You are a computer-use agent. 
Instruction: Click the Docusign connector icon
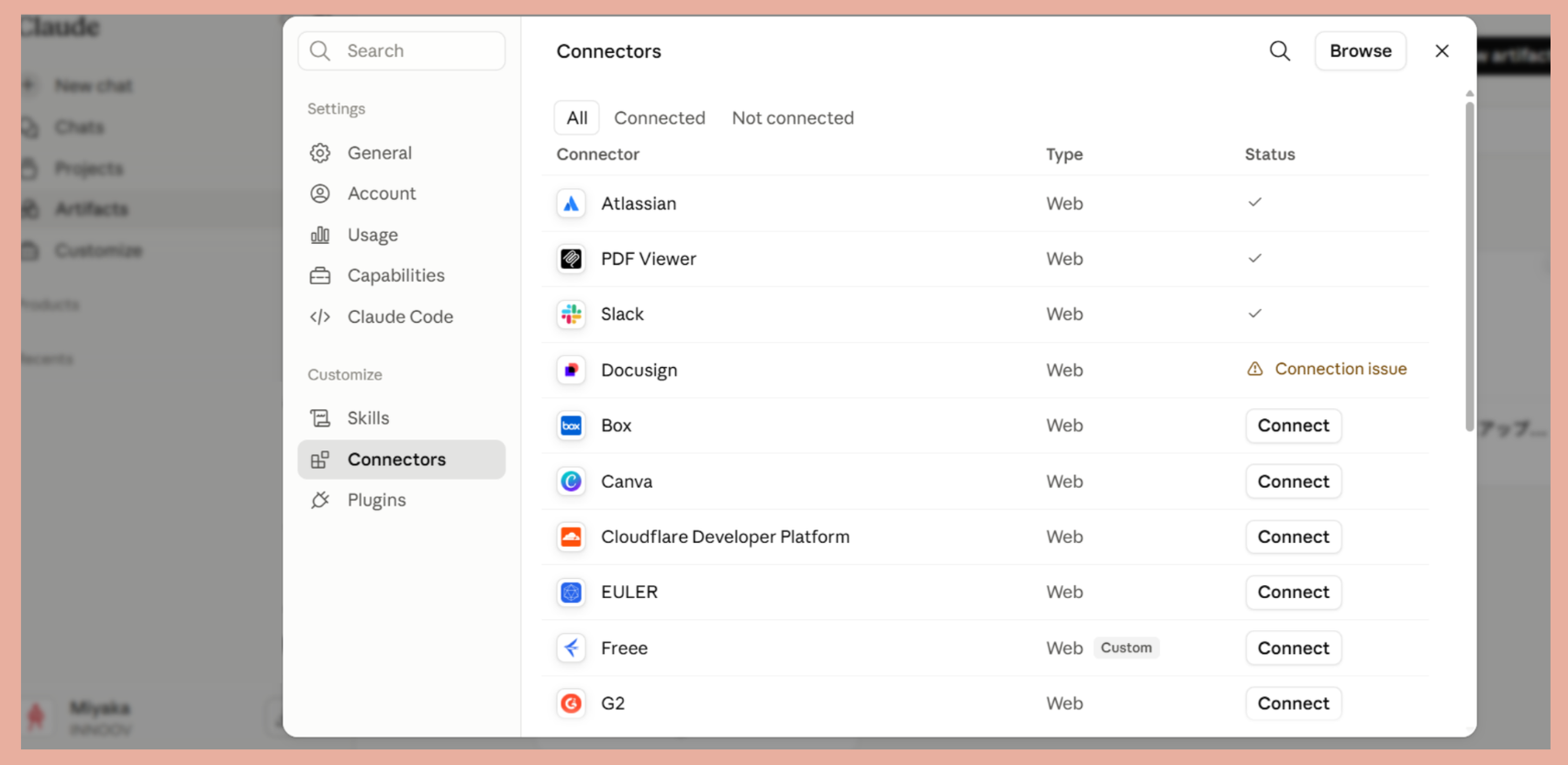pyautogui.click(x=571, y=370)
